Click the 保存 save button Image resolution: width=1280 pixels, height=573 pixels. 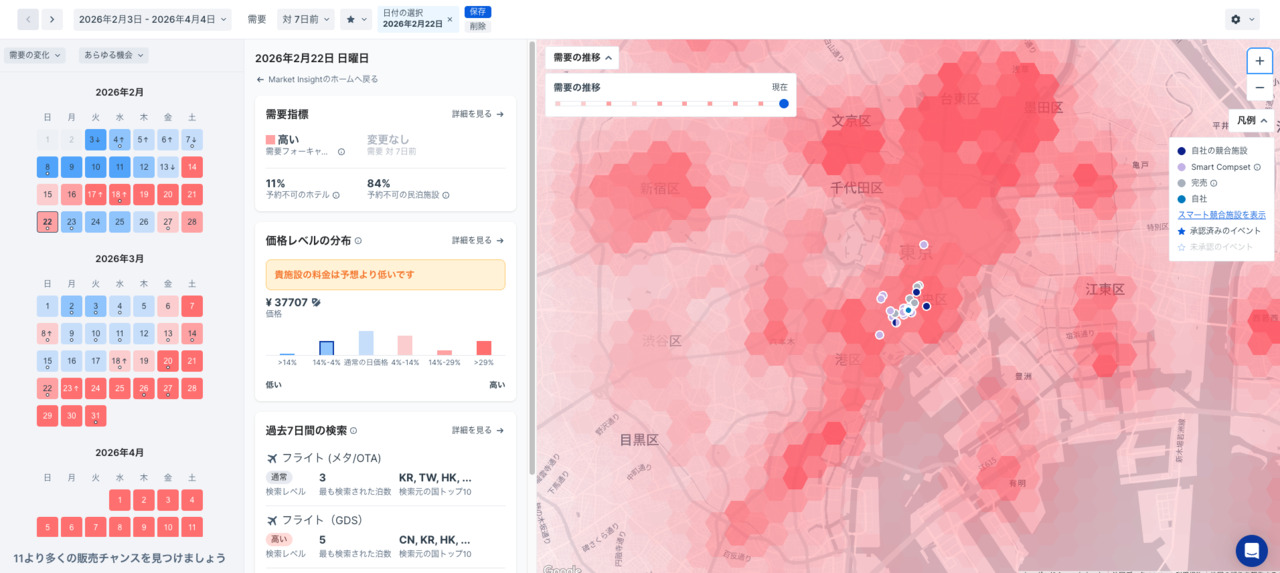coord(478,12)
